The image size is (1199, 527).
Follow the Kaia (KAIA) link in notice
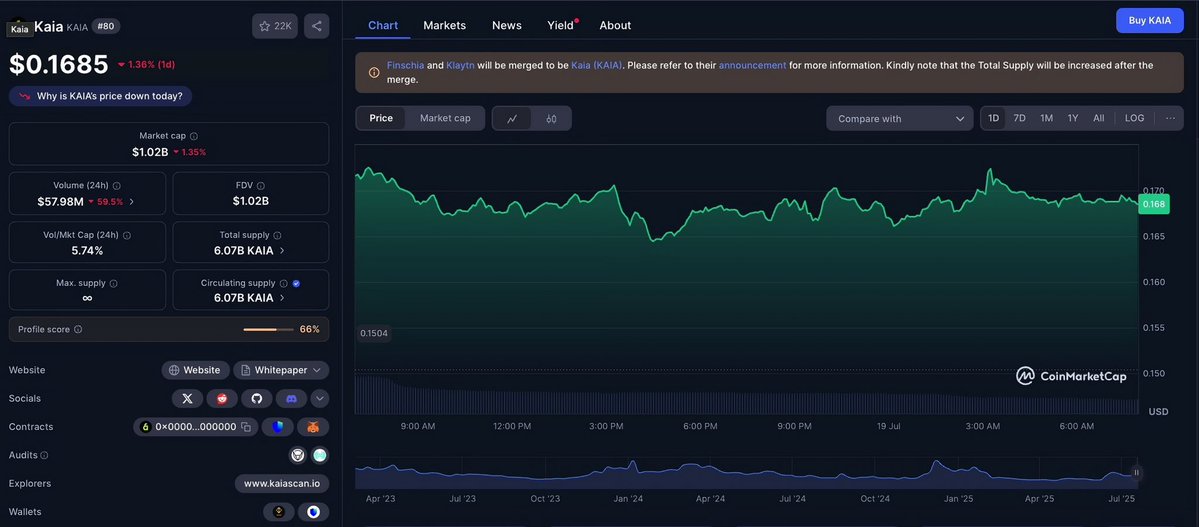tap(597, 66)
